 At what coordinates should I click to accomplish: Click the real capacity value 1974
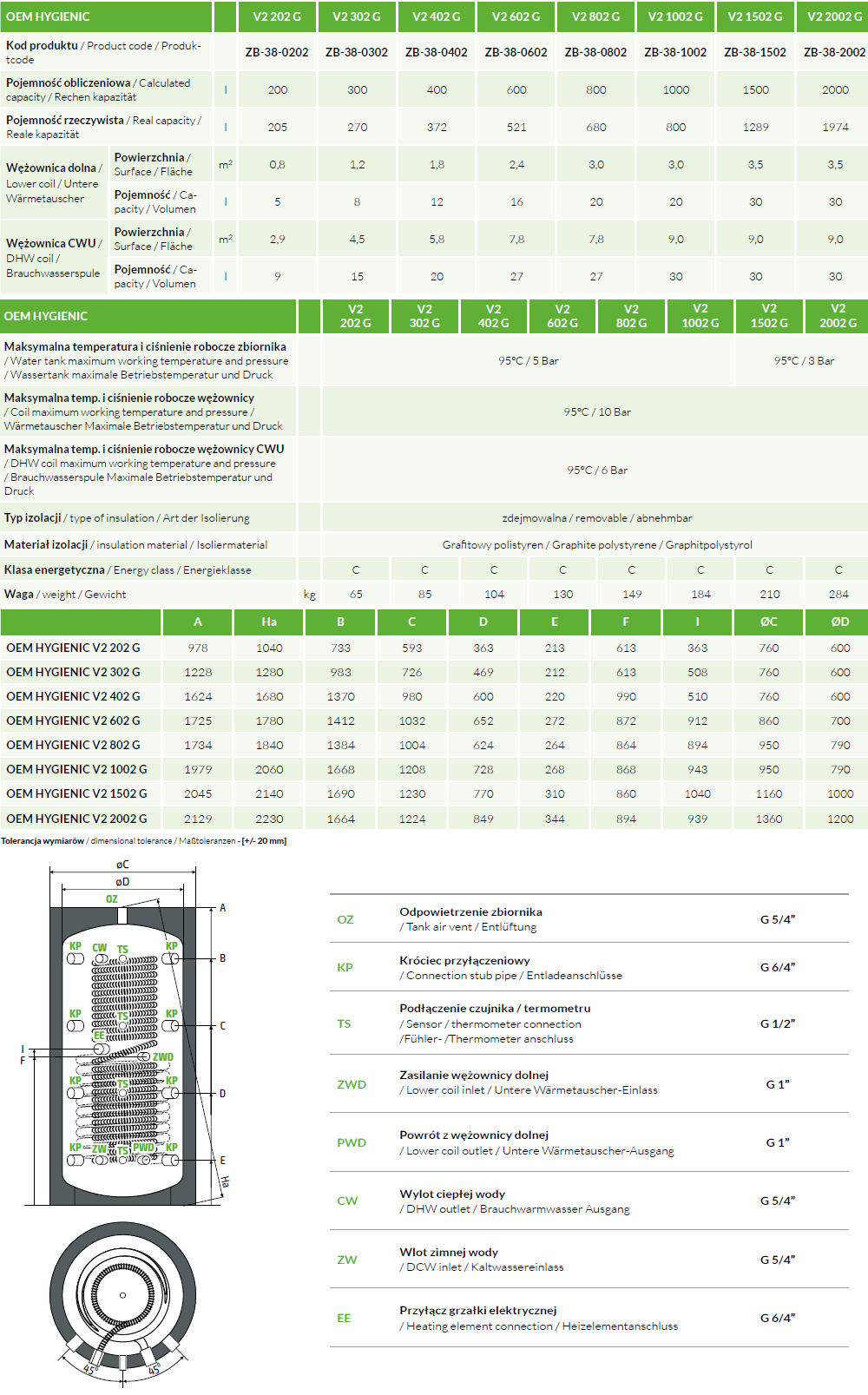(835, 127)
